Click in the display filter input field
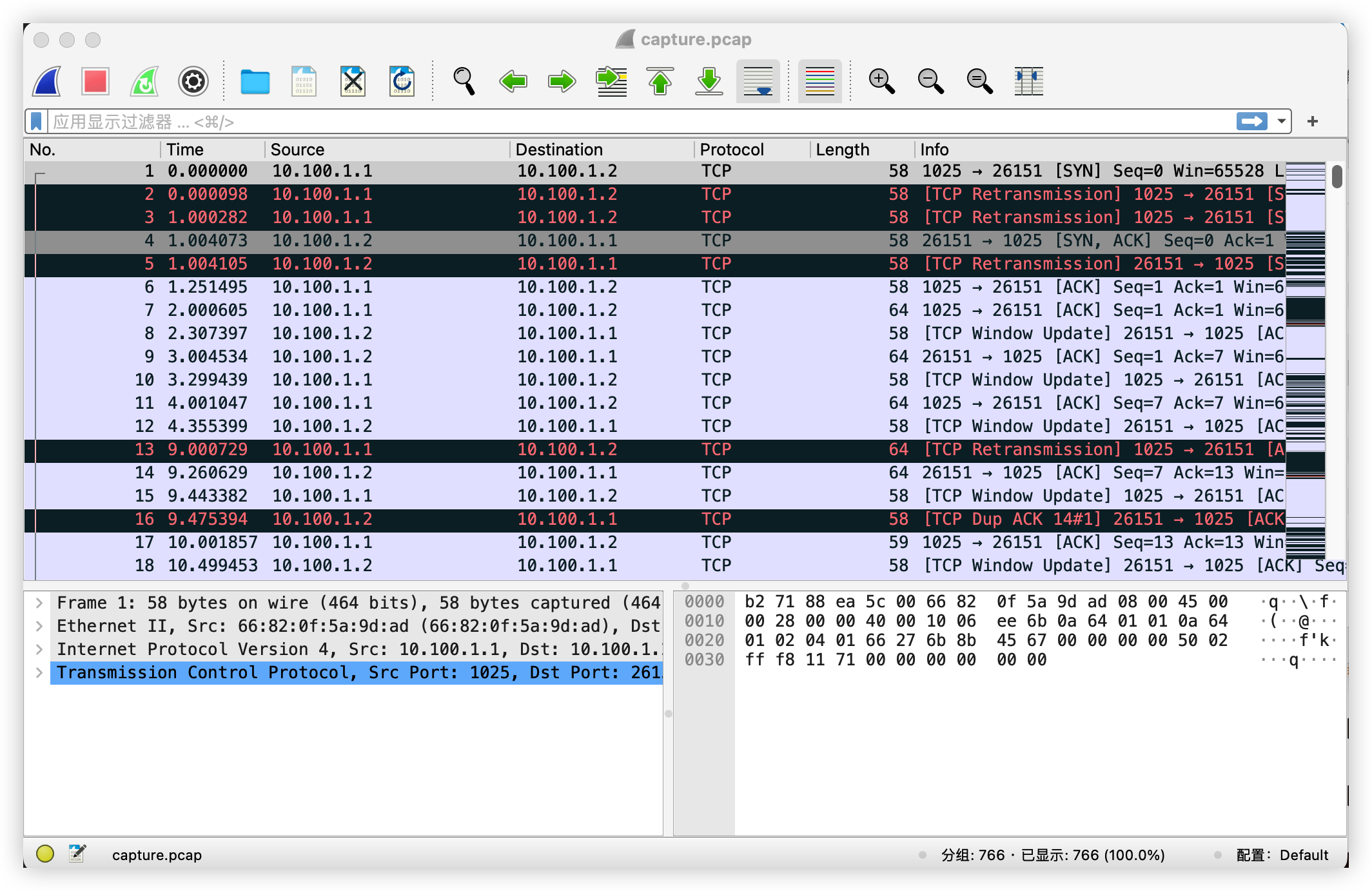This screenshot has width=1372, height=891. tap(580, 121)
